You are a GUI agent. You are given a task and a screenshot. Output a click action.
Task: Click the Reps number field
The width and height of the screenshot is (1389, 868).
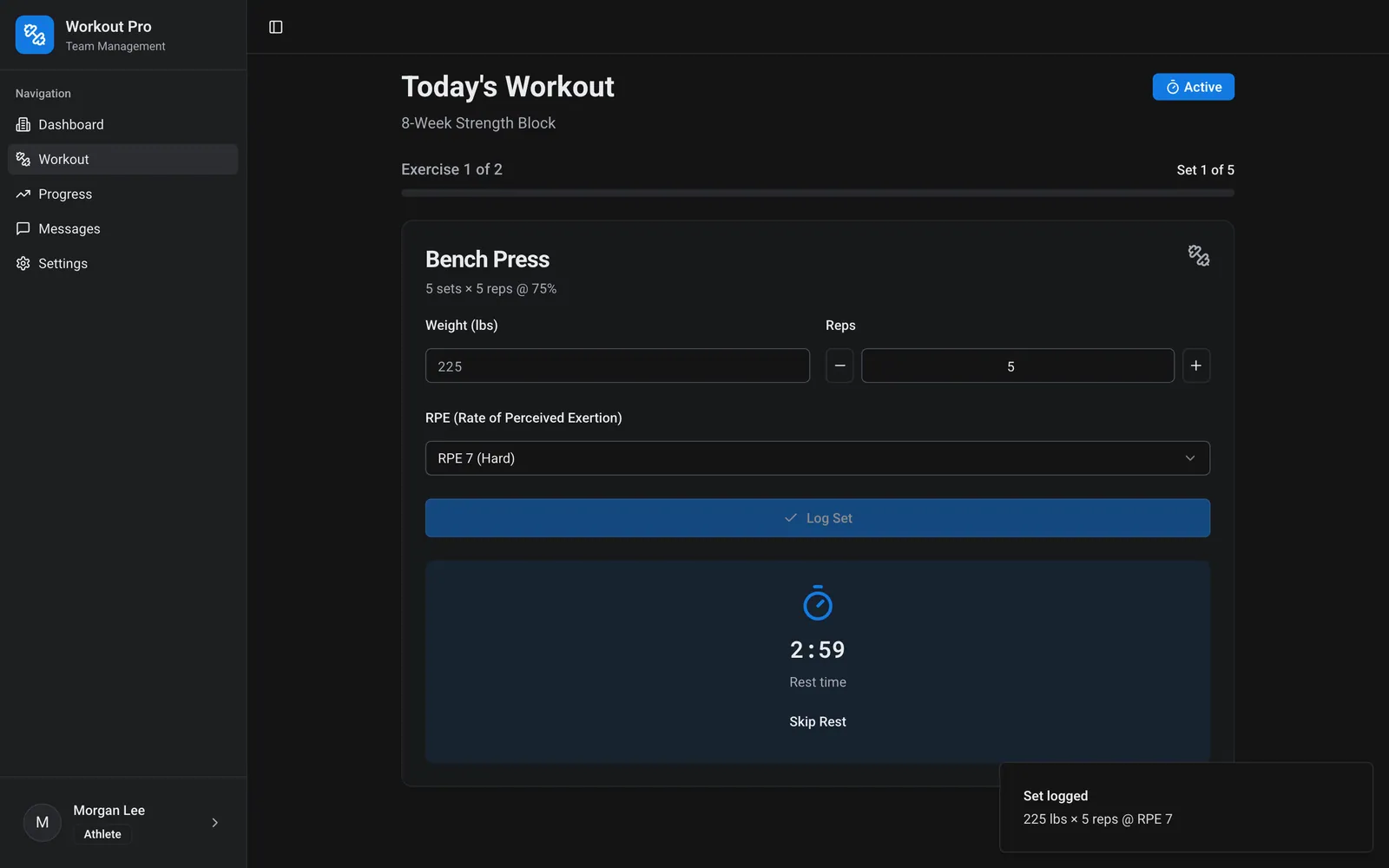tap(1017, 365)
